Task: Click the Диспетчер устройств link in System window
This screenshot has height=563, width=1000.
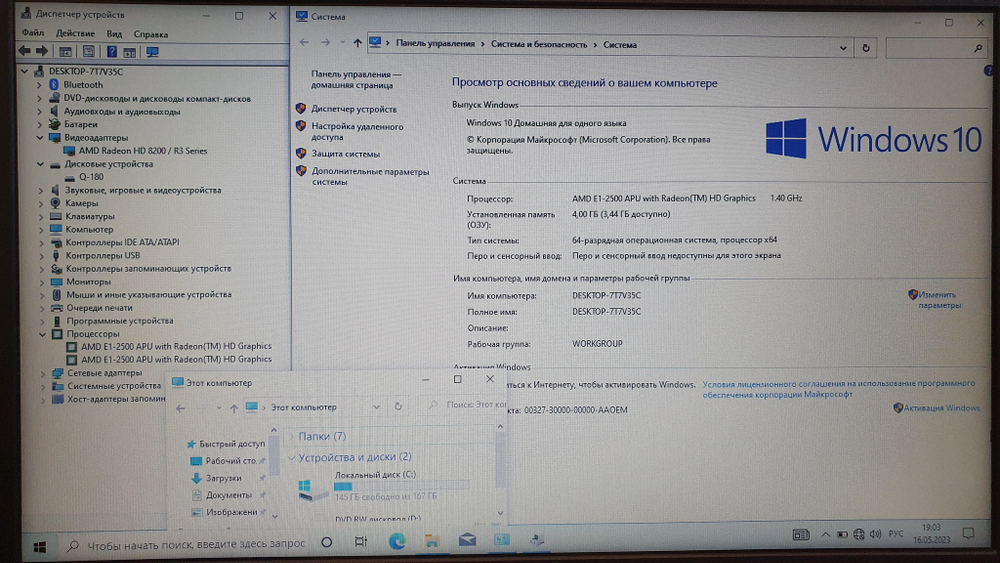Action: coord(353,109)
